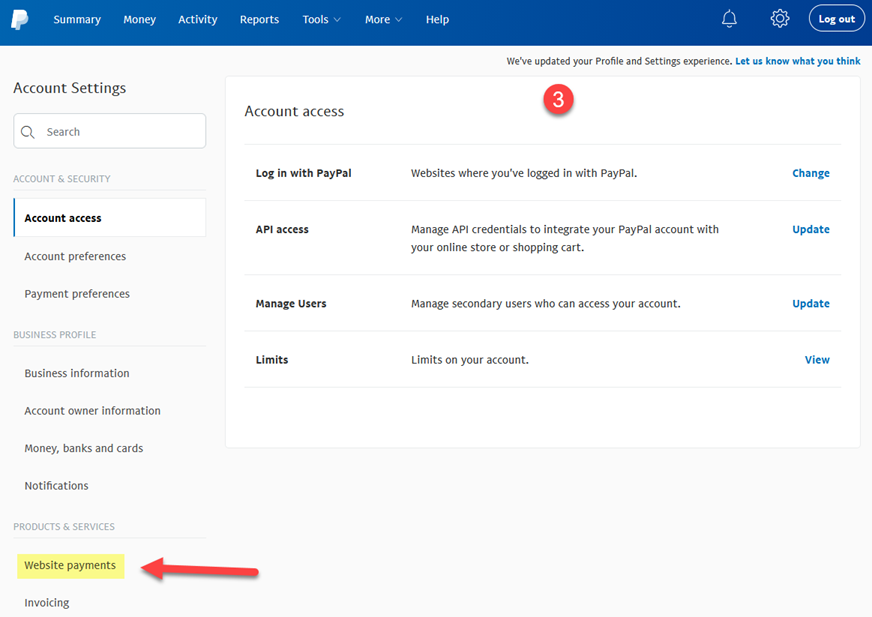Screen dimensions: 872x617
Task: Expand the Tools dropdown menu
Action: pyautogui.click(x=321, y=19)
